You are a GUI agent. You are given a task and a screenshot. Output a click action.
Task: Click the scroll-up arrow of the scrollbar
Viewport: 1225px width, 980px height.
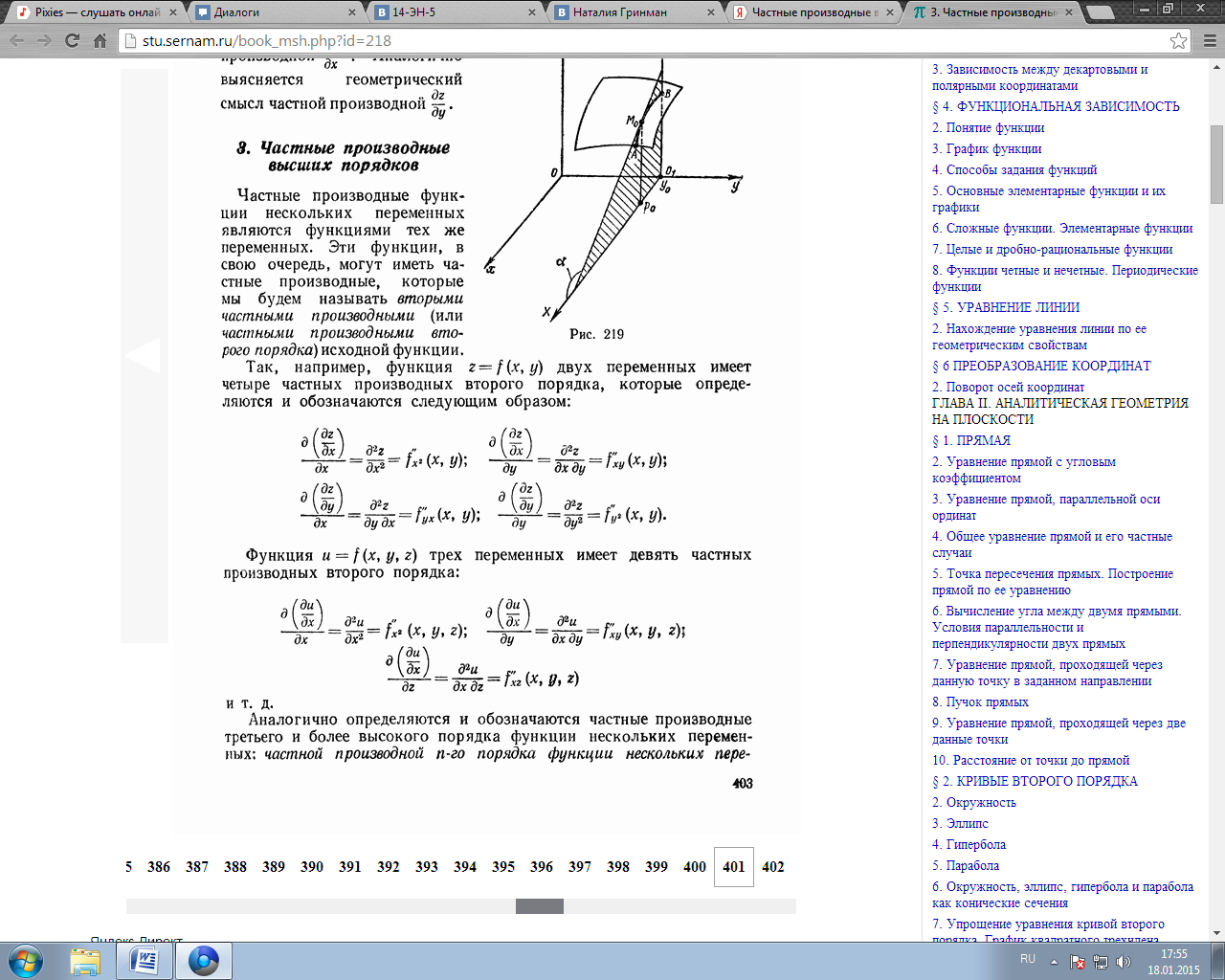[1217, 67]
